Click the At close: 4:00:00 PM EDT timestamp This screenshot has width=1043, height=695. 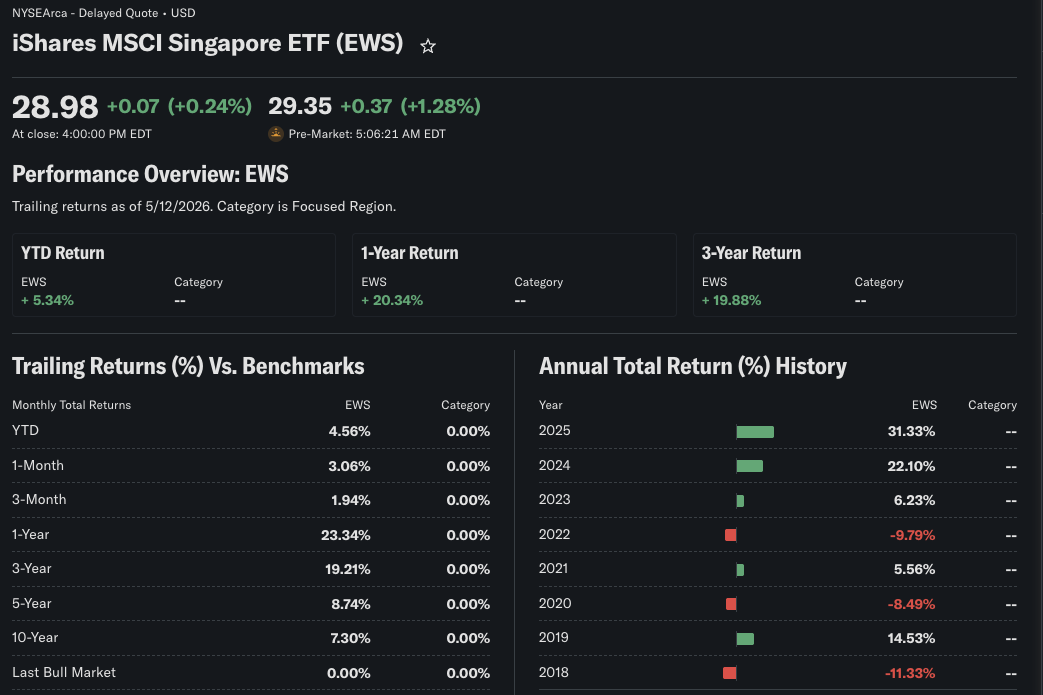tap(82, 134)
